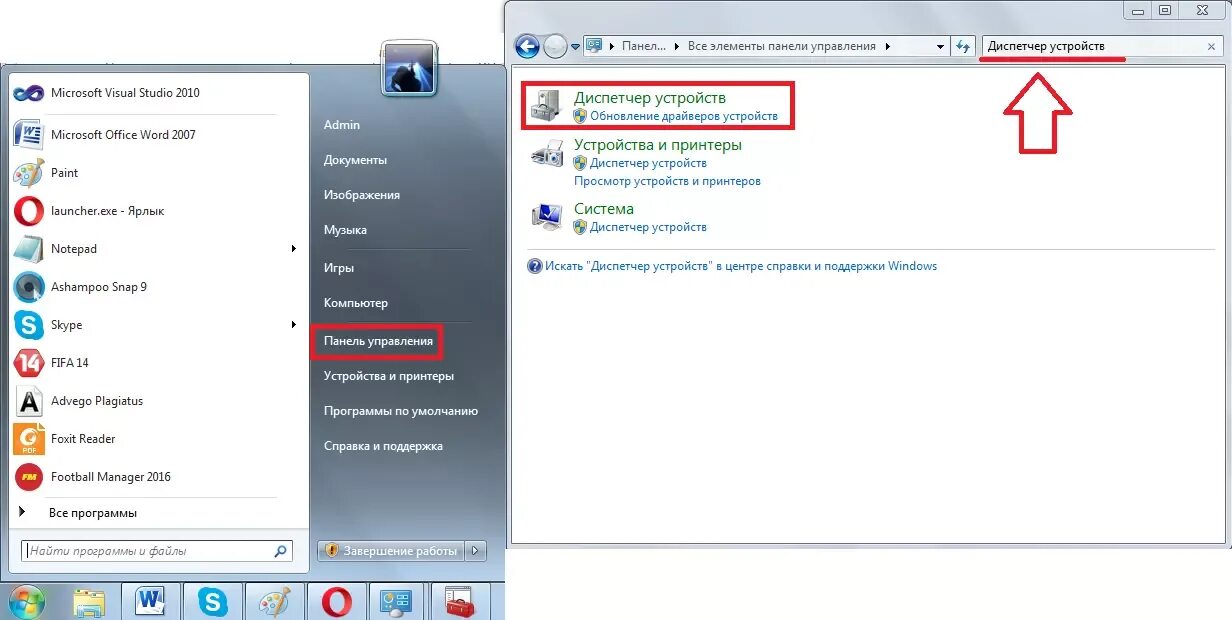Click Диспетчер устройств under Устройства и принтеры

click(x=648, y=163)
